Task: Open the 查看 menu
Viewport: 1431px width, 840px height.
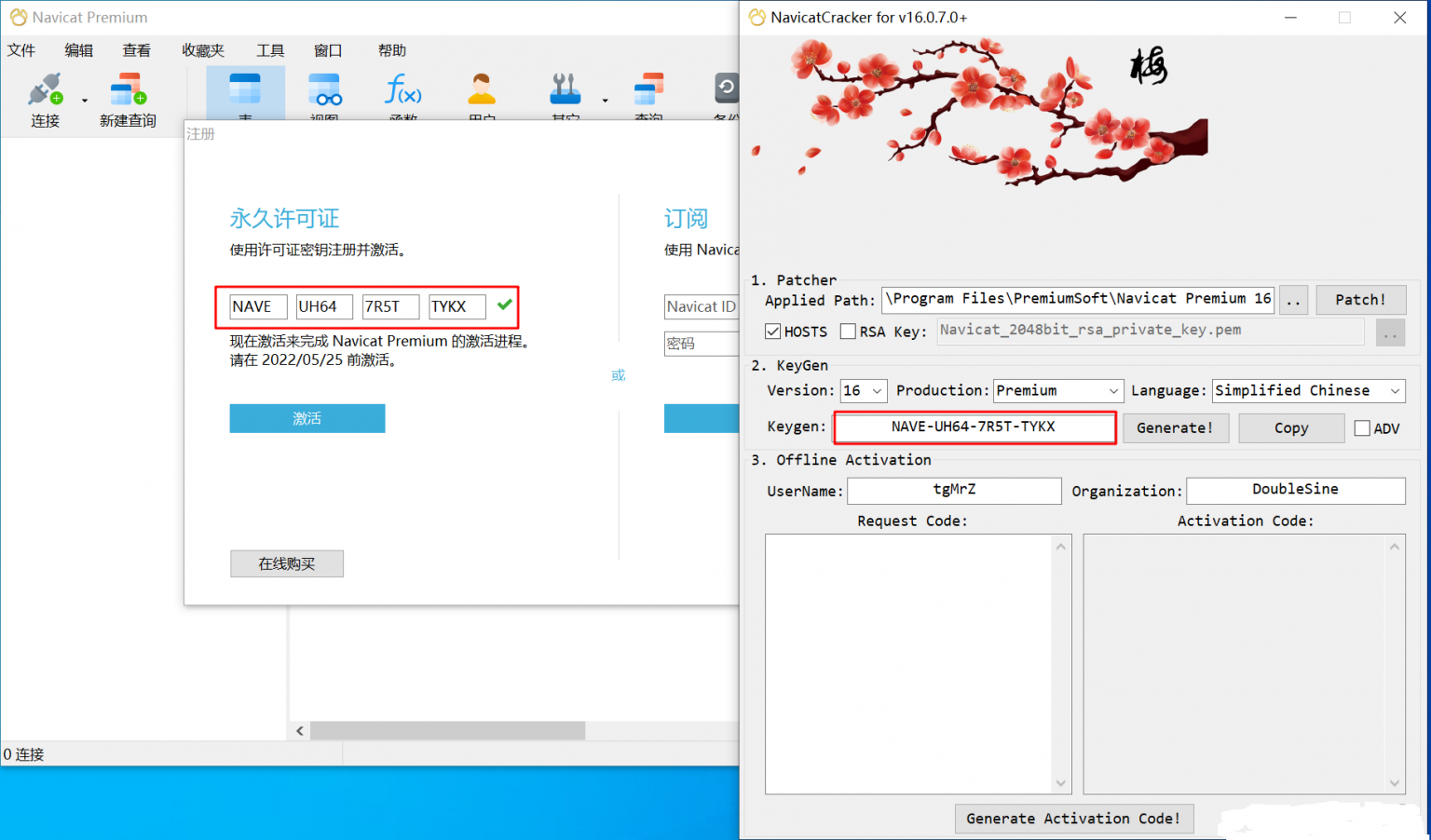Action: (137, 50)
